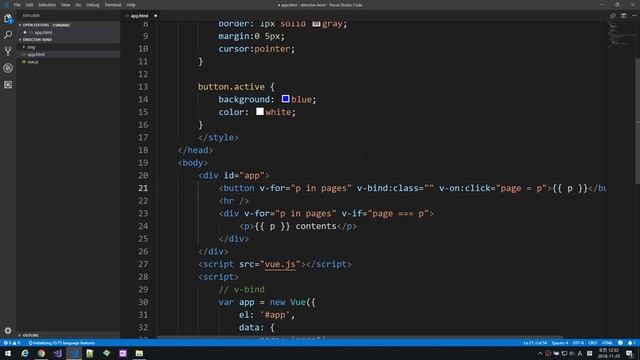Click the gray color swatch on line 8

coord(316,24)
